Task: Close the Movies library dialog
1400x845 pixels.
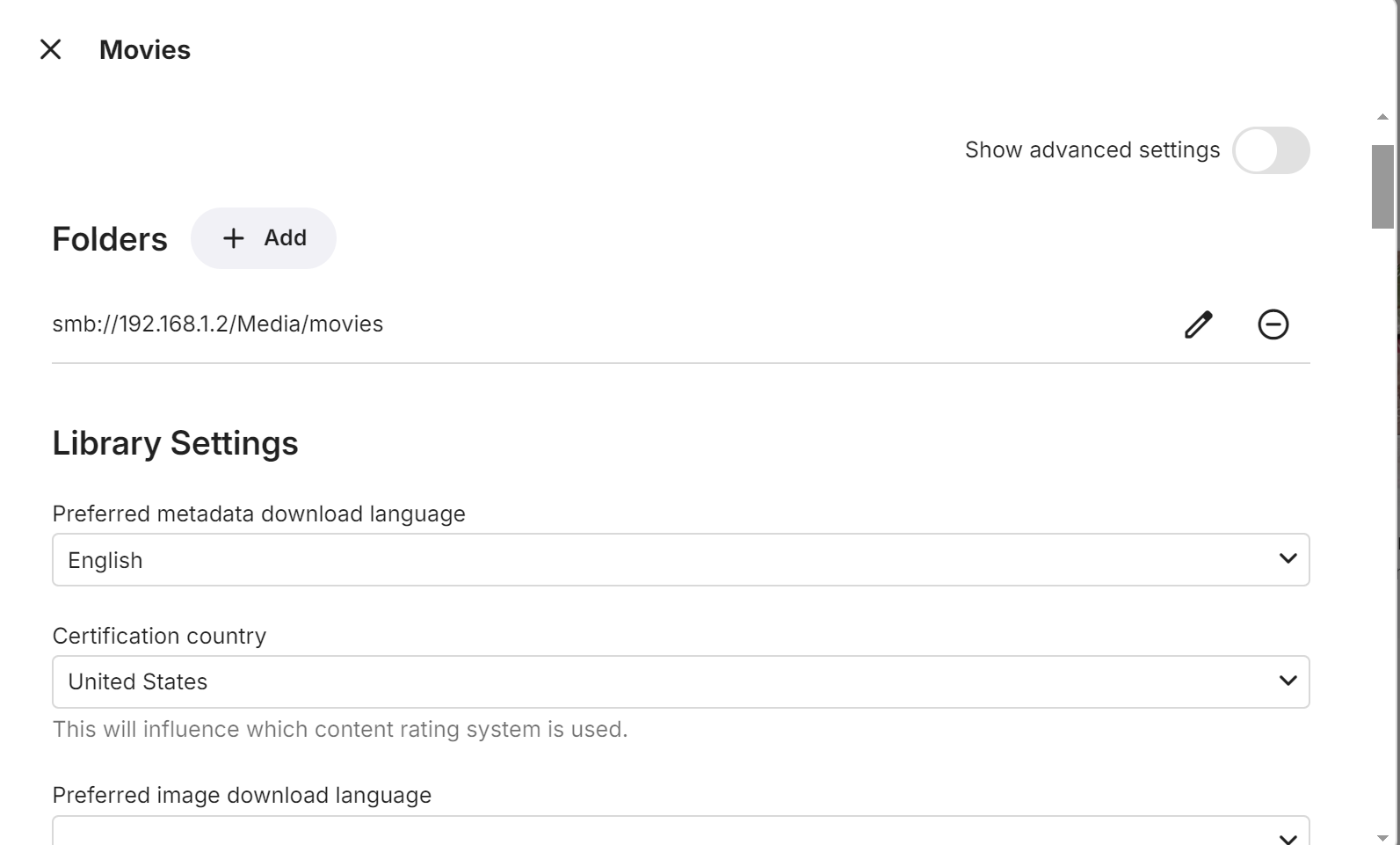Action: [x=51, y=50]
